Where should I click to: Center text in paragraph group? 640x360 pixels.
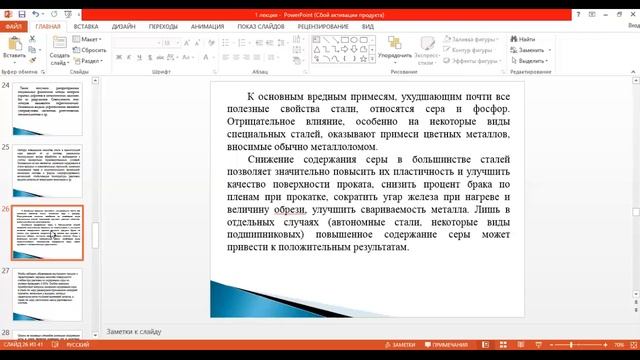pyautogui.click(x=236, y=58)
